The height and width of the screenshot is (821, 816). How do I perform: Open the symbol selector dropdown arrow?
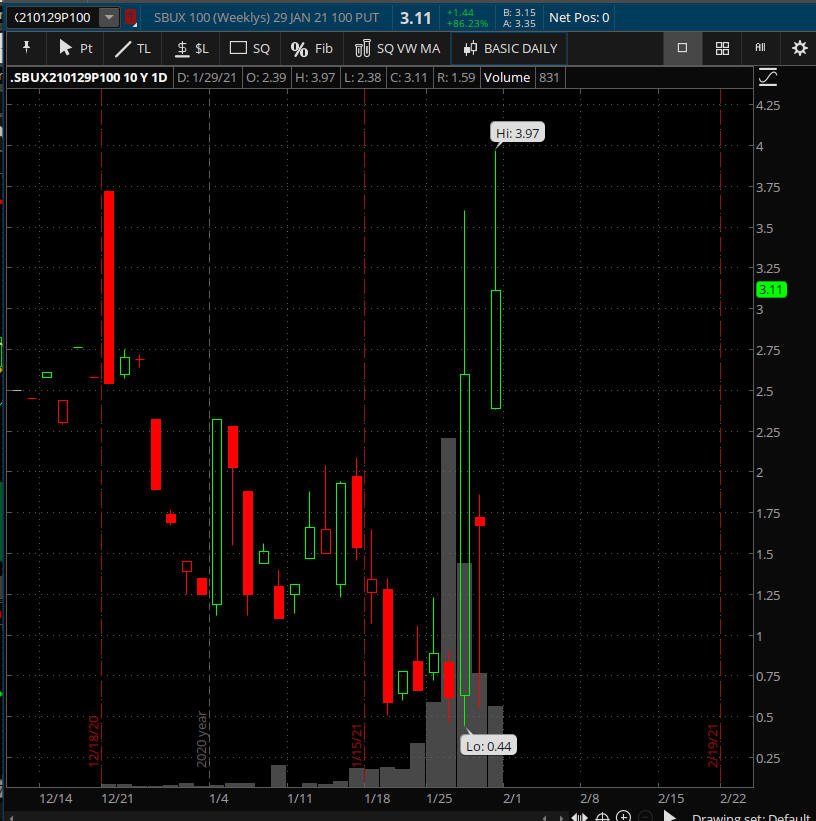coord(109,17)
